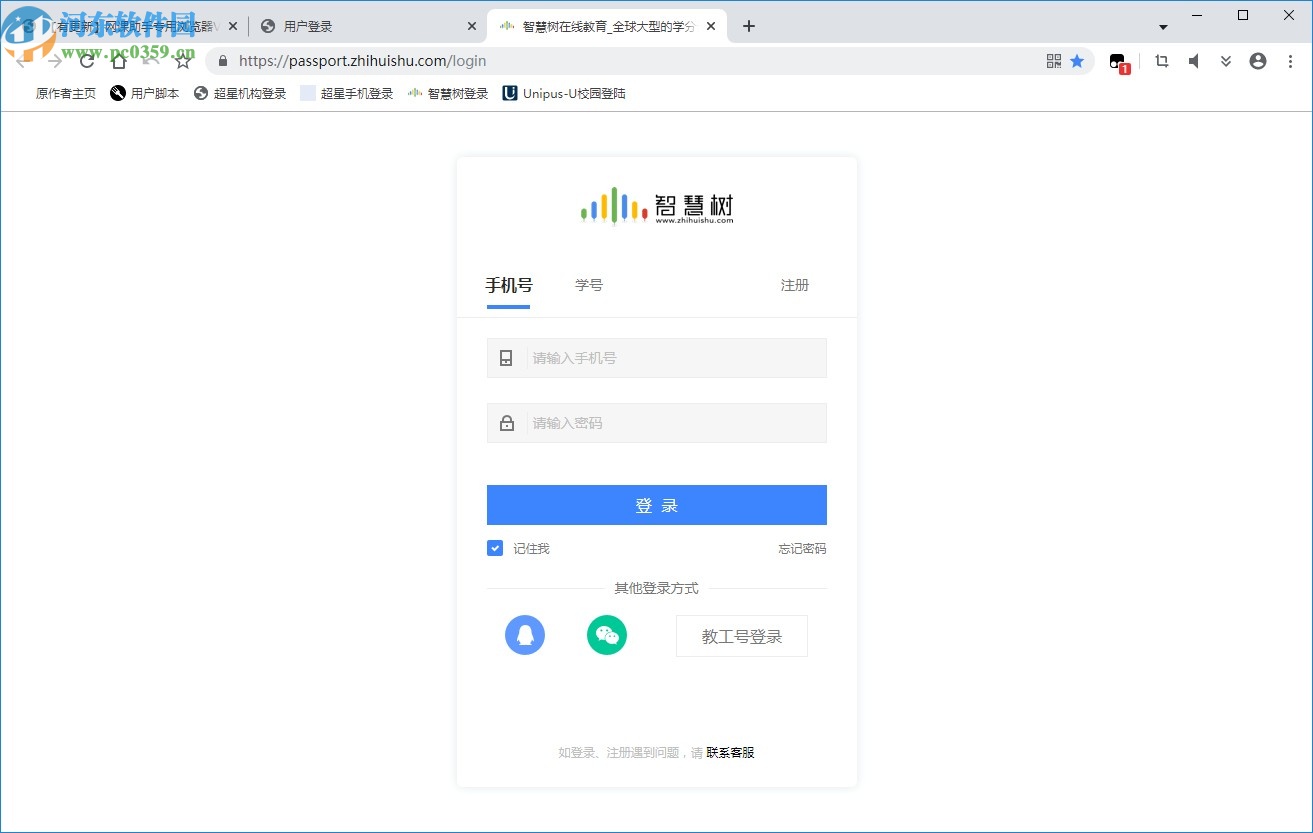Screen dimensions: 1313x833
Task: Click the extension icon showing notification badge
Action: (1118, 61)
